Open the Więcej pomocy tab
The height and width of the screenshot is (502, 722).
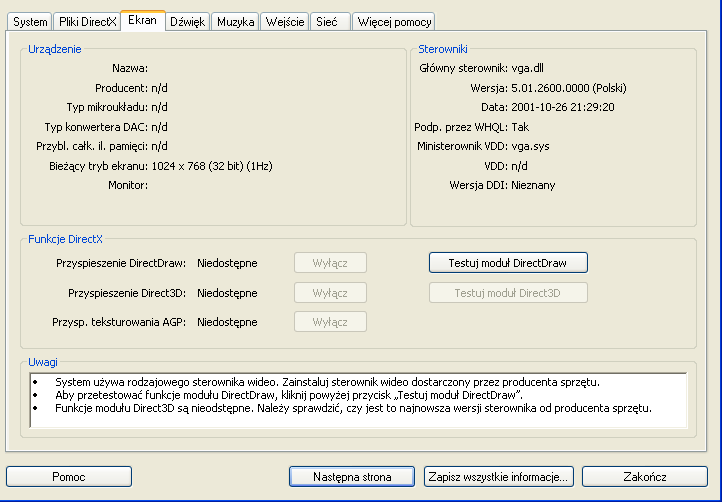coord(394,22)
